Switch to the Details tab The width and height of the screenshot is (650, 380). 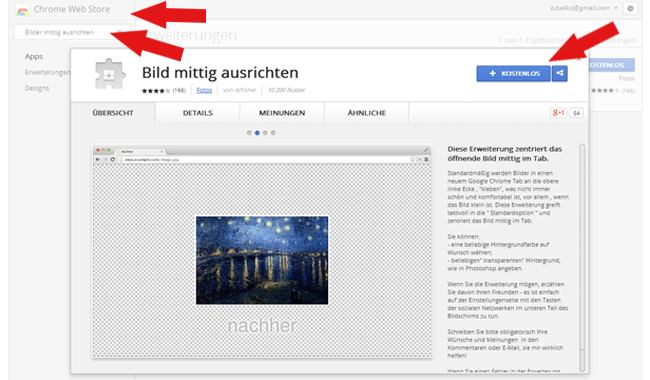coord(198,113)
